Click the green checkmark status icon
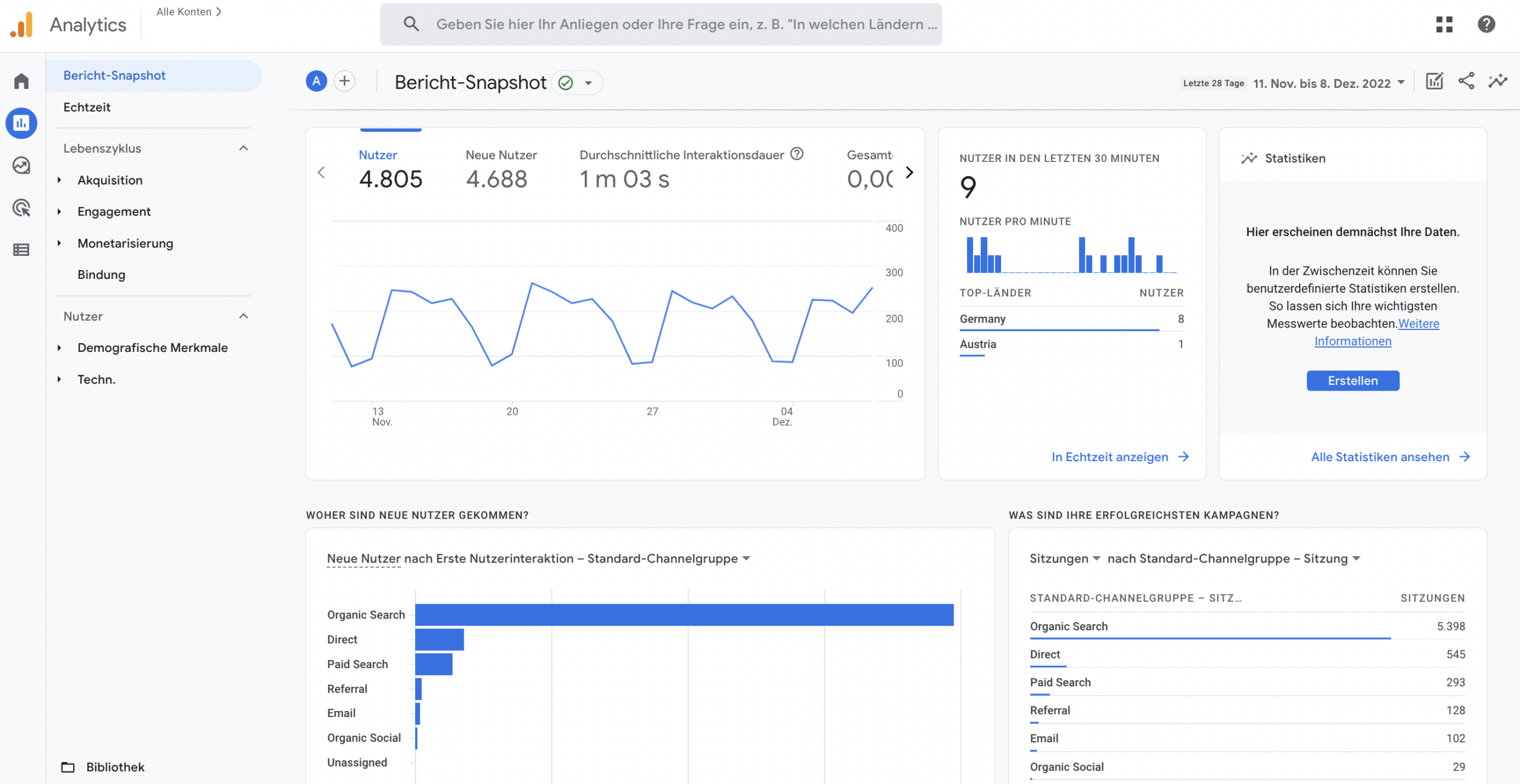The image size is (1520, 784). point(566,82)
